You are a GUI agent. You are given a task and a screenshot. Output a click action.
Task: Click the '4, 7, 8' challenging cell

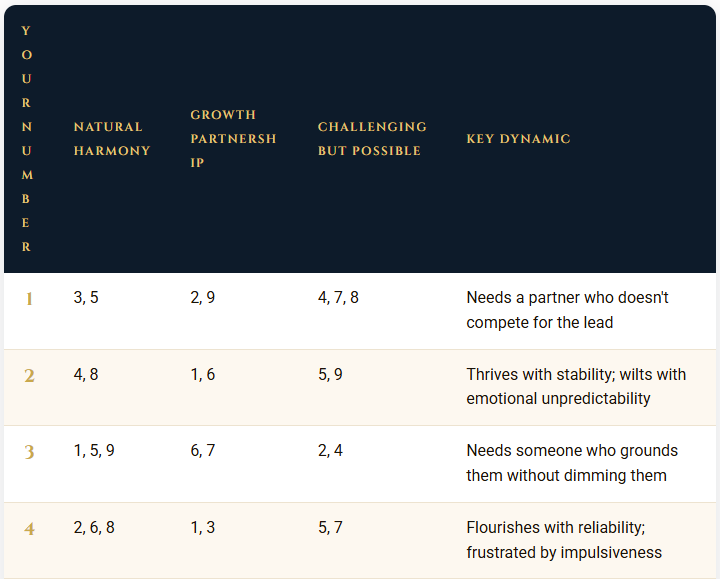pos(338,298)
